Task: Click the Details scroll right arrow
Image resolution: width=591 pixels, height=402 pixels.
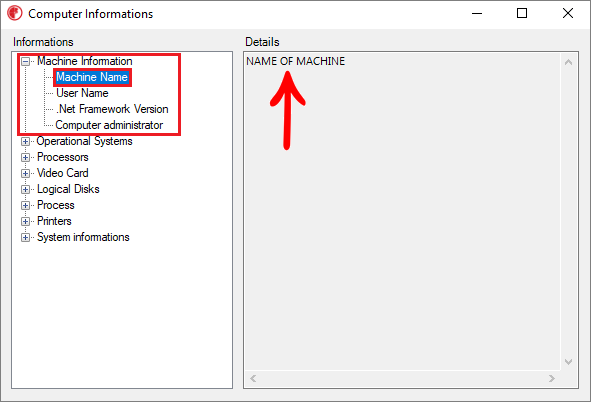Action: tap(552, 378)
